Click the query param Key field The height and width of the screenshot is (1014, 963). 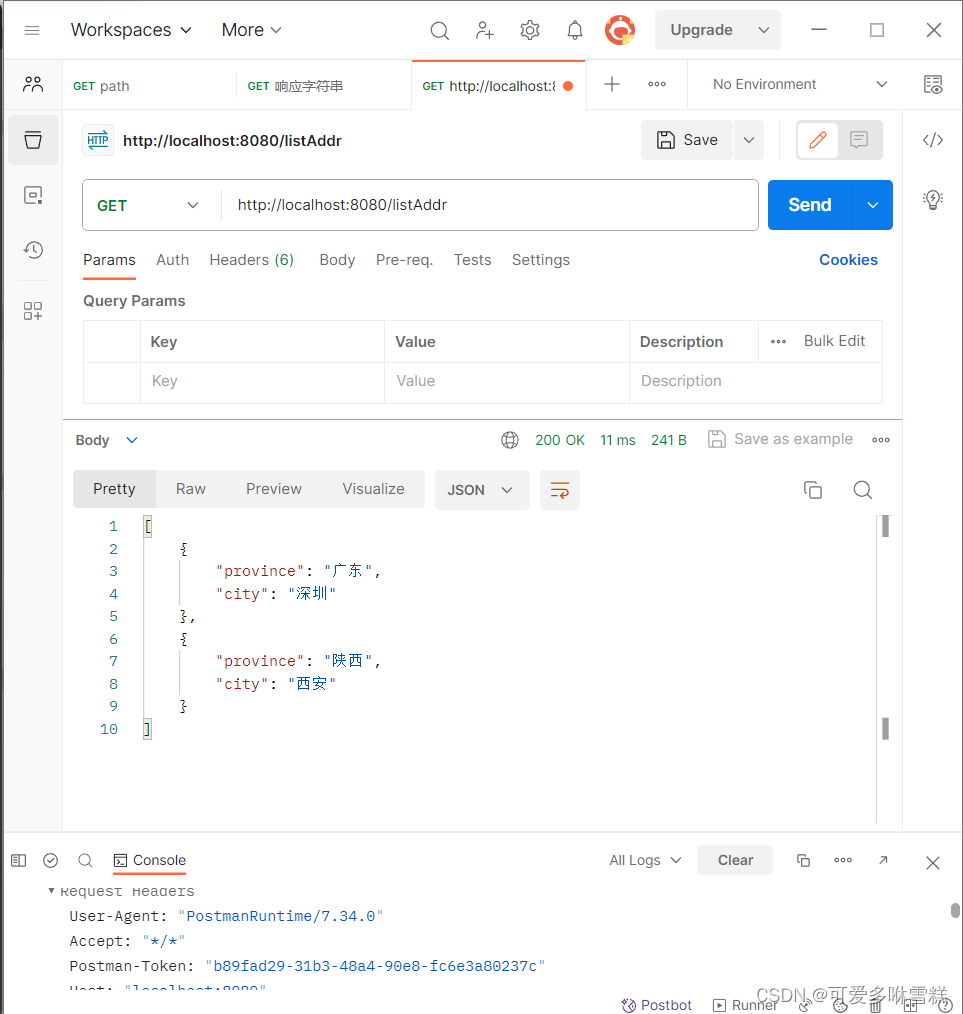[262, 382]
